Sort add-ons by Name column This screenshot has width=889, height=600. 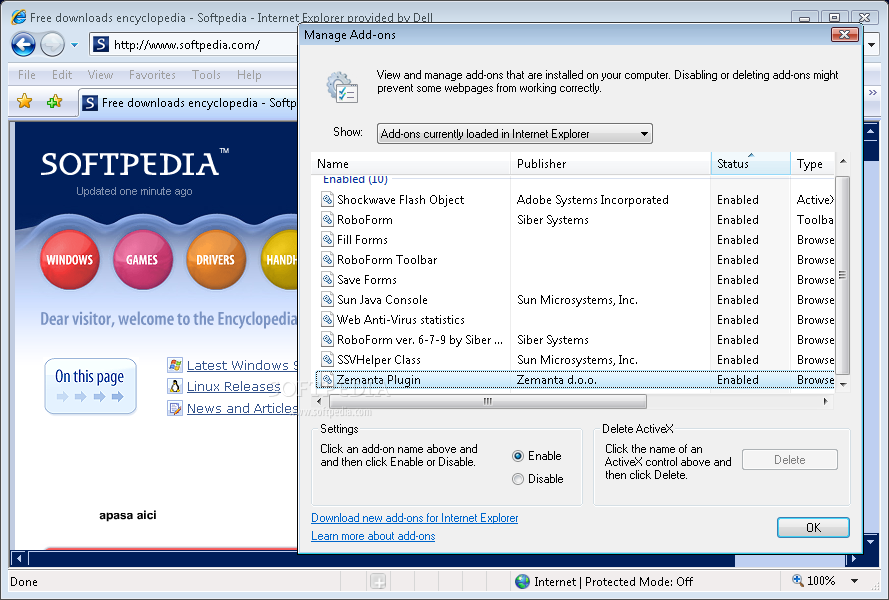click(410, 164)
